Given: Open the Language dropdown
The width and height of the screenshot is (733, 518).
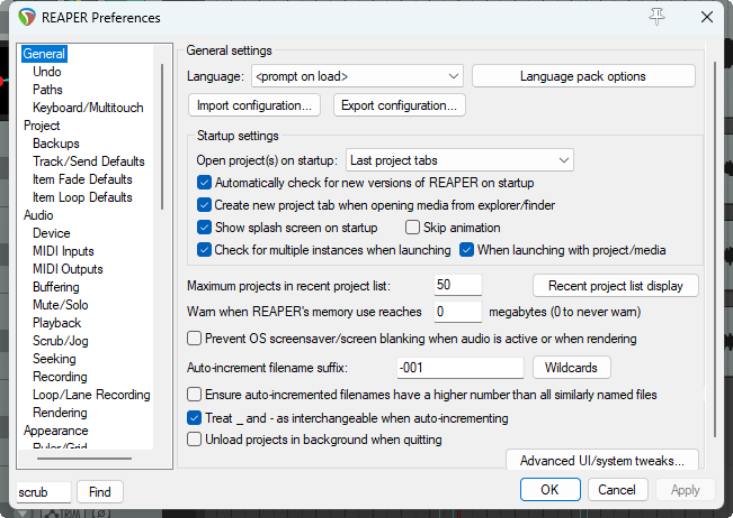Looking at the screenshot, I should pyautogui.click(x=357, y=76).
